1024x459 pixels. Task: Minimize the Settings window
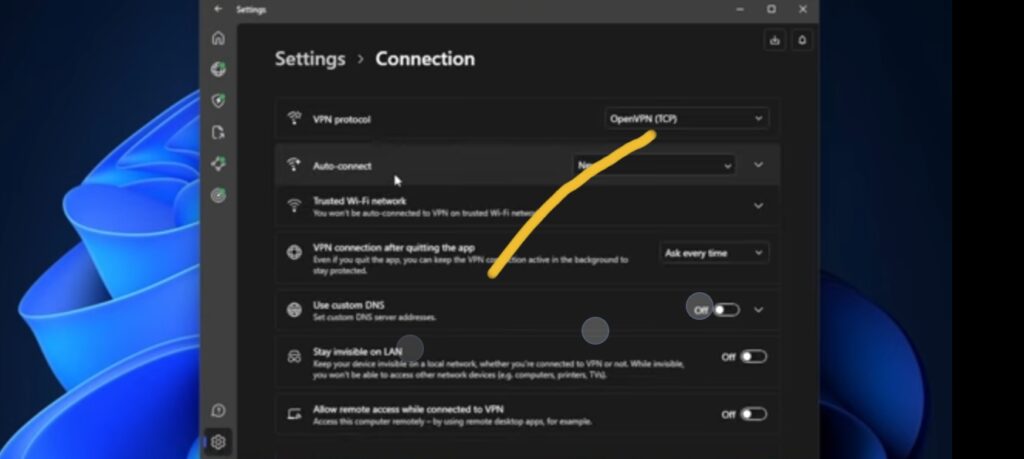click(x=740, y=9)
